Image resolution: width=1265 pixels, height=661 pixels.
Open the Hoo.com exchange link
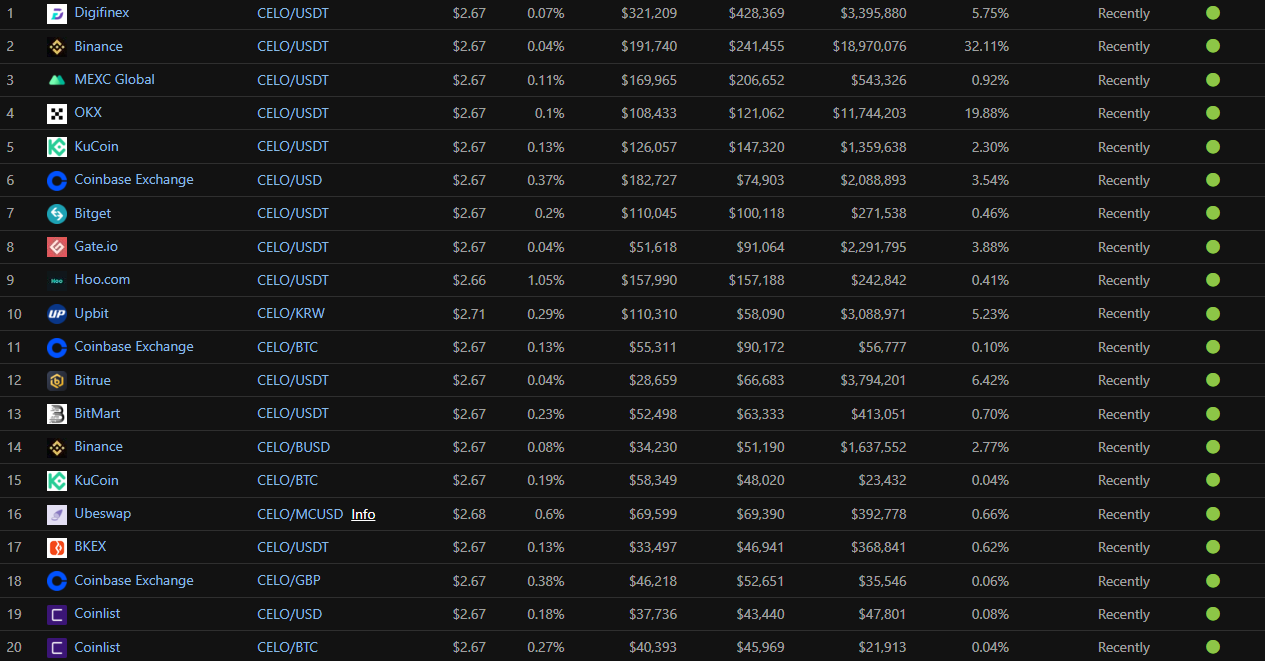102,279
